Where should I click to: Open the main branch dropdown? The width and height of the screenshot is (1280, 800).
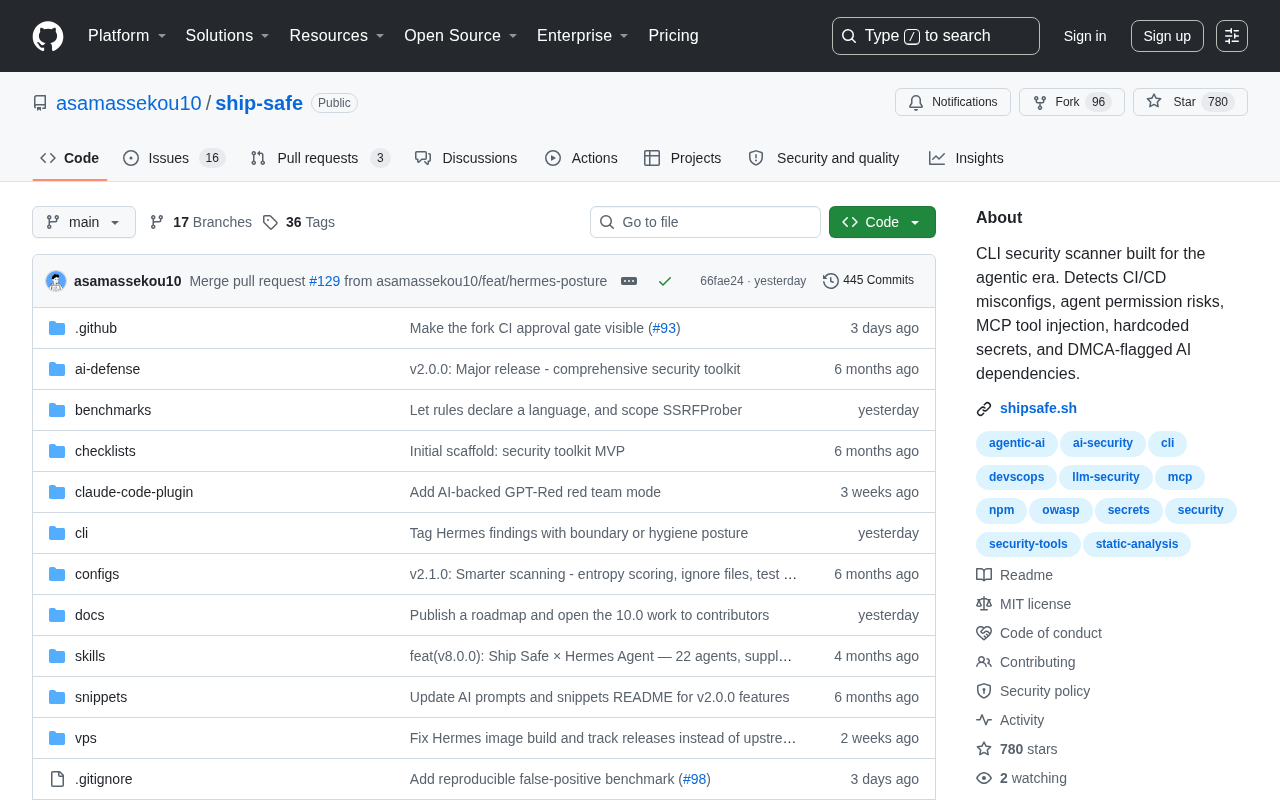click(84, 222)
